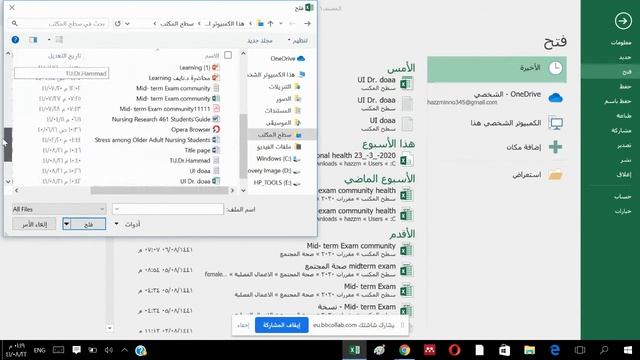Viewport: 640px width, 360px height.
Task: Click the Open (فتح) button
Action: point(88,224)
